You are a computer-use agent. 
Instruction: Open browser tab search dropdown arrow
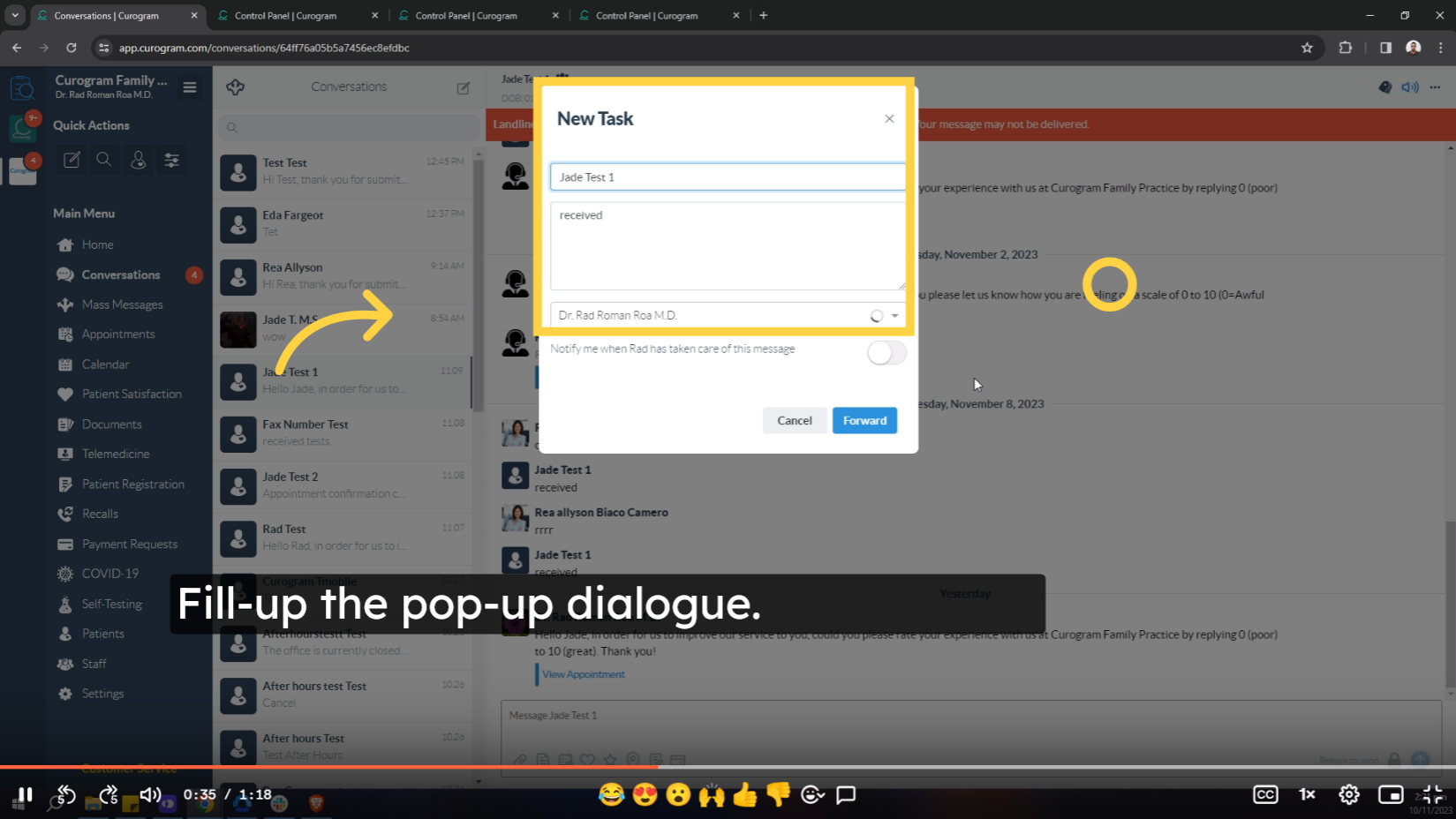[x=15, y=15]
